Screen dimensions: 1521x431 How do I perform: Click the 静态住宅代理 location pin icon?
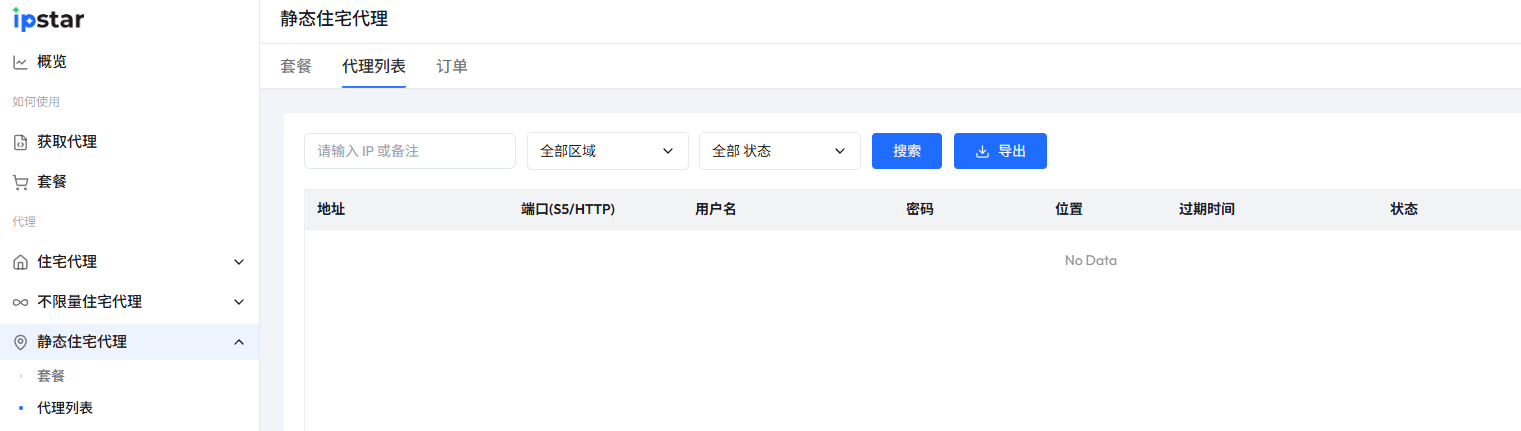[x=20, y=342]
